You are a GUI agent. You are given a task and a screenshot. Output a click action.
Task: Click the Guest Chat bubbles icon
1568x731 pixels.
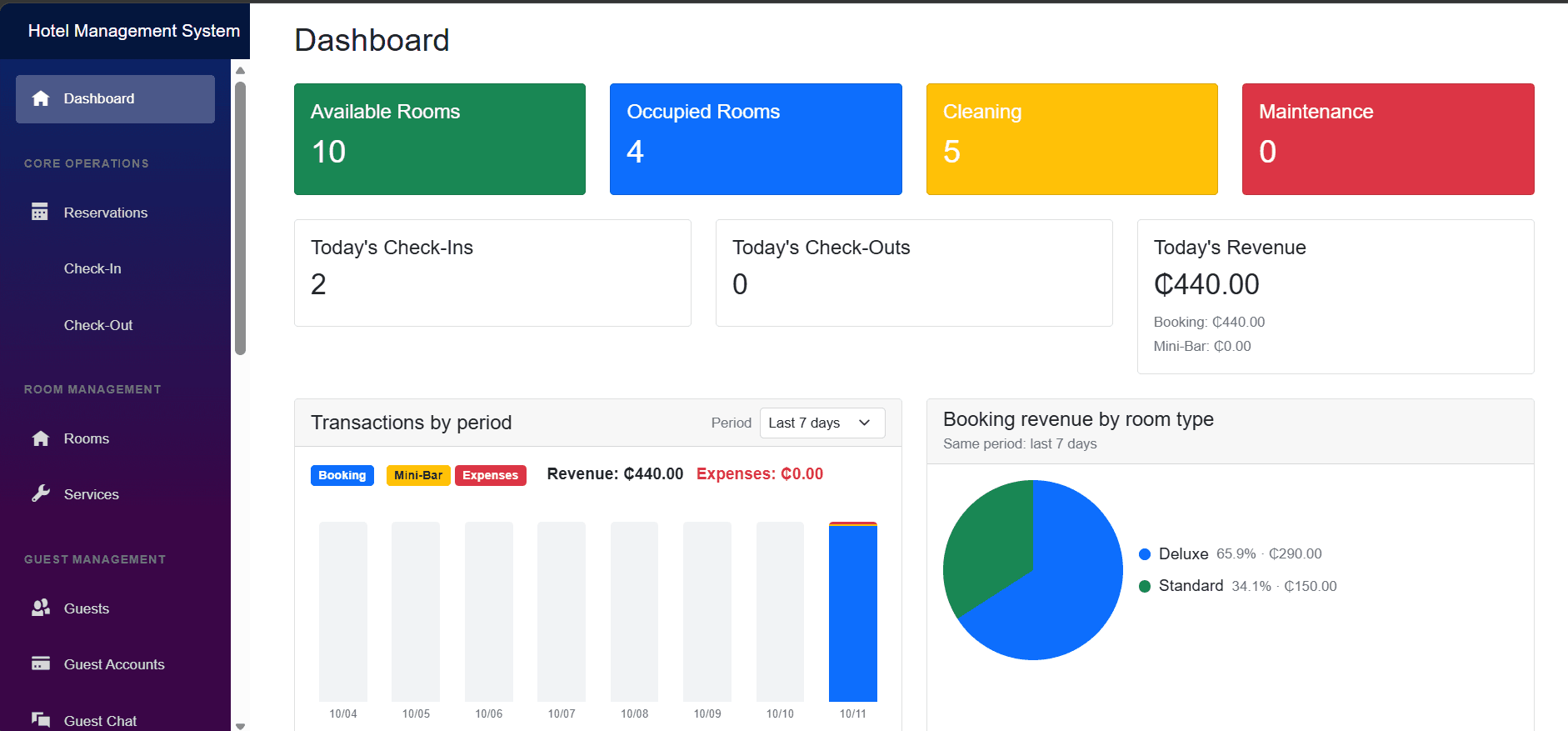(41, 718)
